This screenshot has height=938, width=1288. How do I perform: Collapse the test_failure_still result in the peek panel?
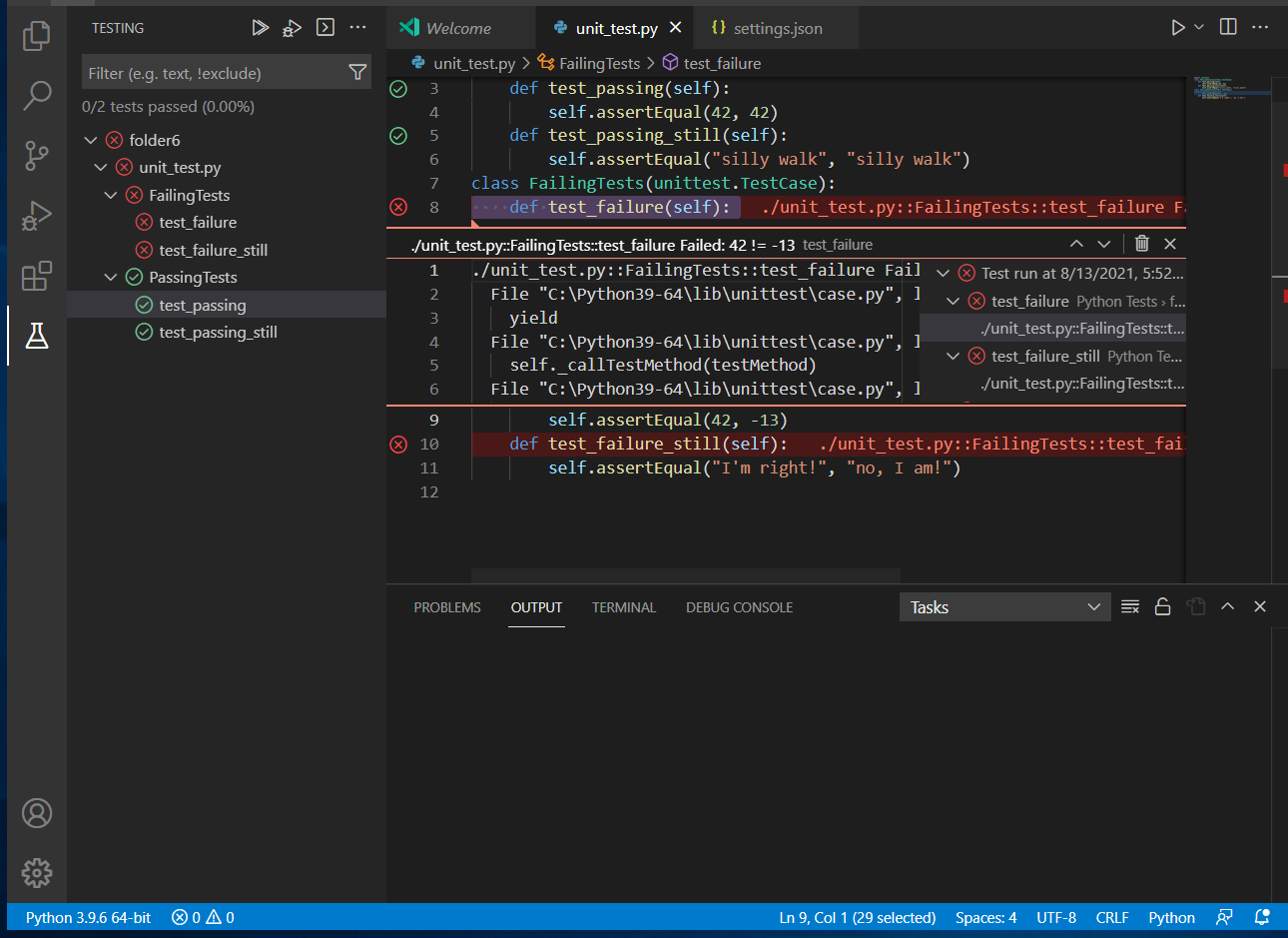click(x=952, y=356)
